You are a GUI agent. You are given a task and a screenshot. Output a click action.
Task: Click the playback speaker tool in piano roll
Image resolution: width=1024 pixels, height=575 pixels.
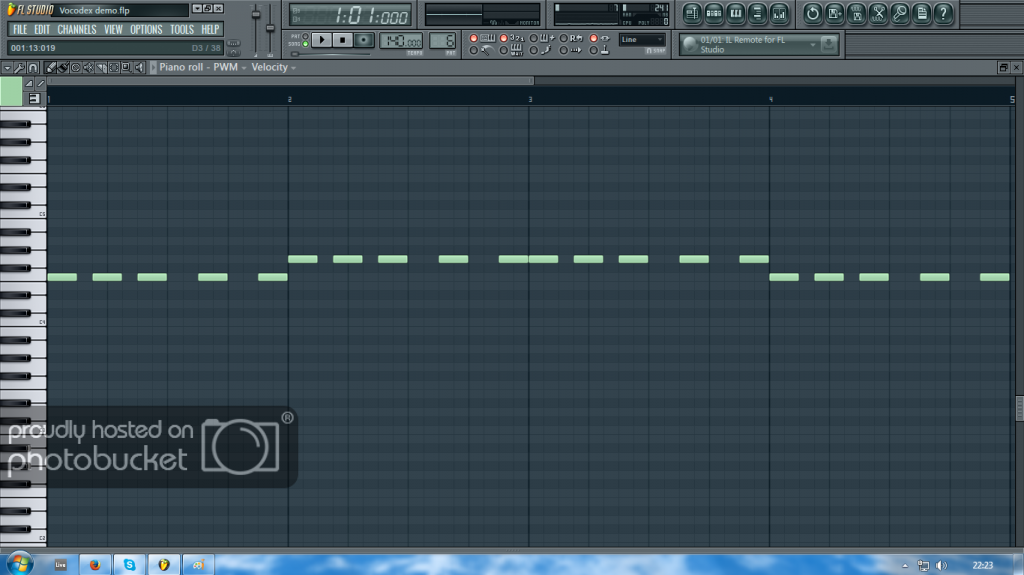(139, 67)
